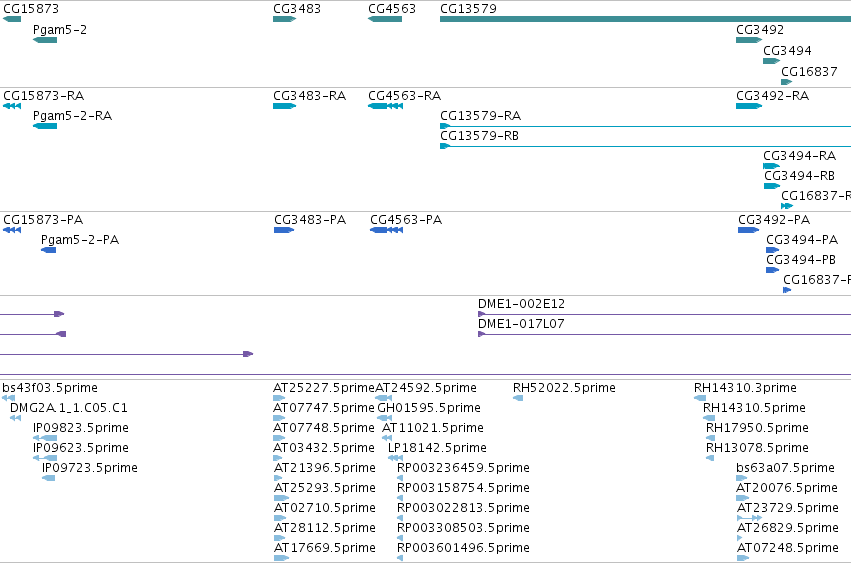Select the IP09823.5prime EST glyph
851x563 pixels.
tap(45, 438)
